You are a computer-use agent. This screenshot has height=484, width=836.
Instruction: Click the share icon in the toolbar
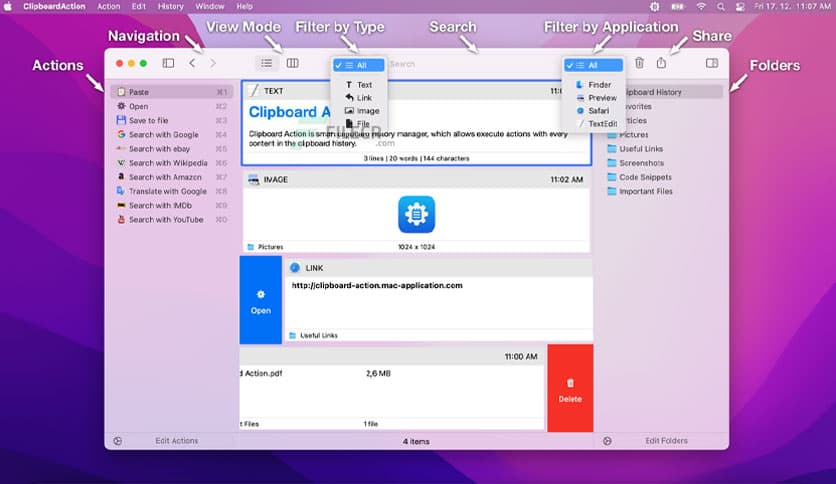(661, 63)
